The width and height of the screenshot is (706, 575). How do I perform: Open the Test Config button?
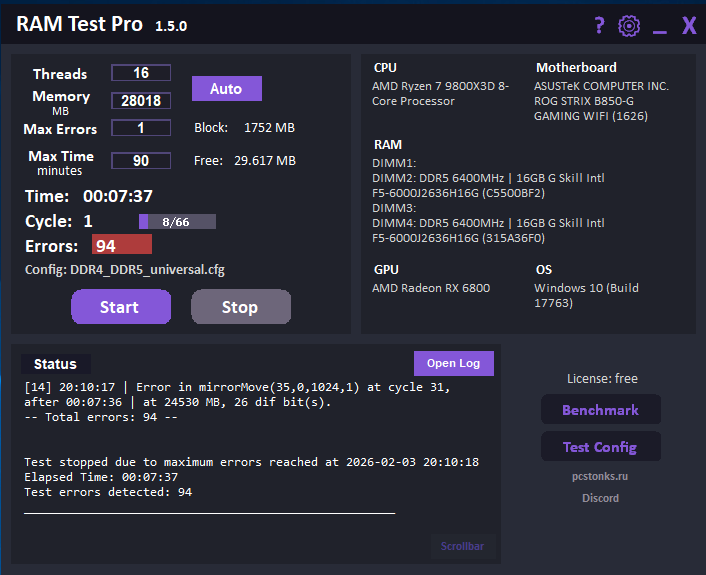point(601,447)
